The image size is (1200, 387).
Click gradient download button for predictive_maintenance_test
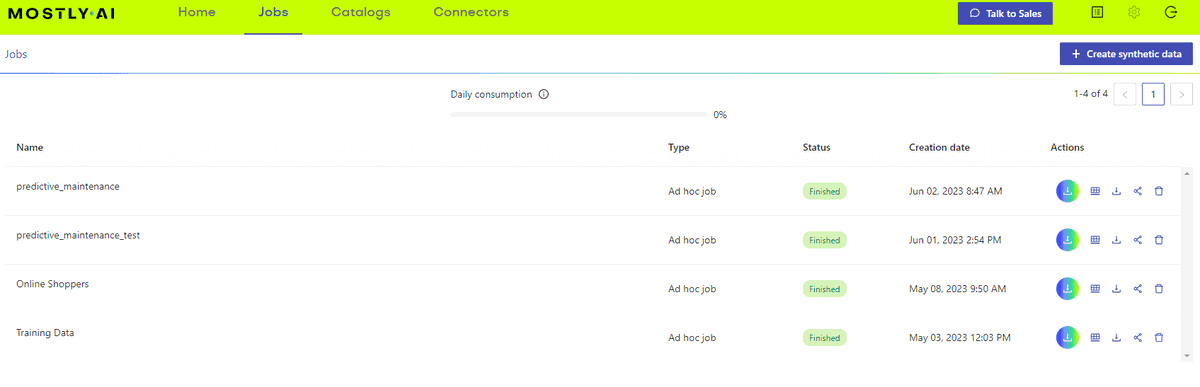point(1067,240)
